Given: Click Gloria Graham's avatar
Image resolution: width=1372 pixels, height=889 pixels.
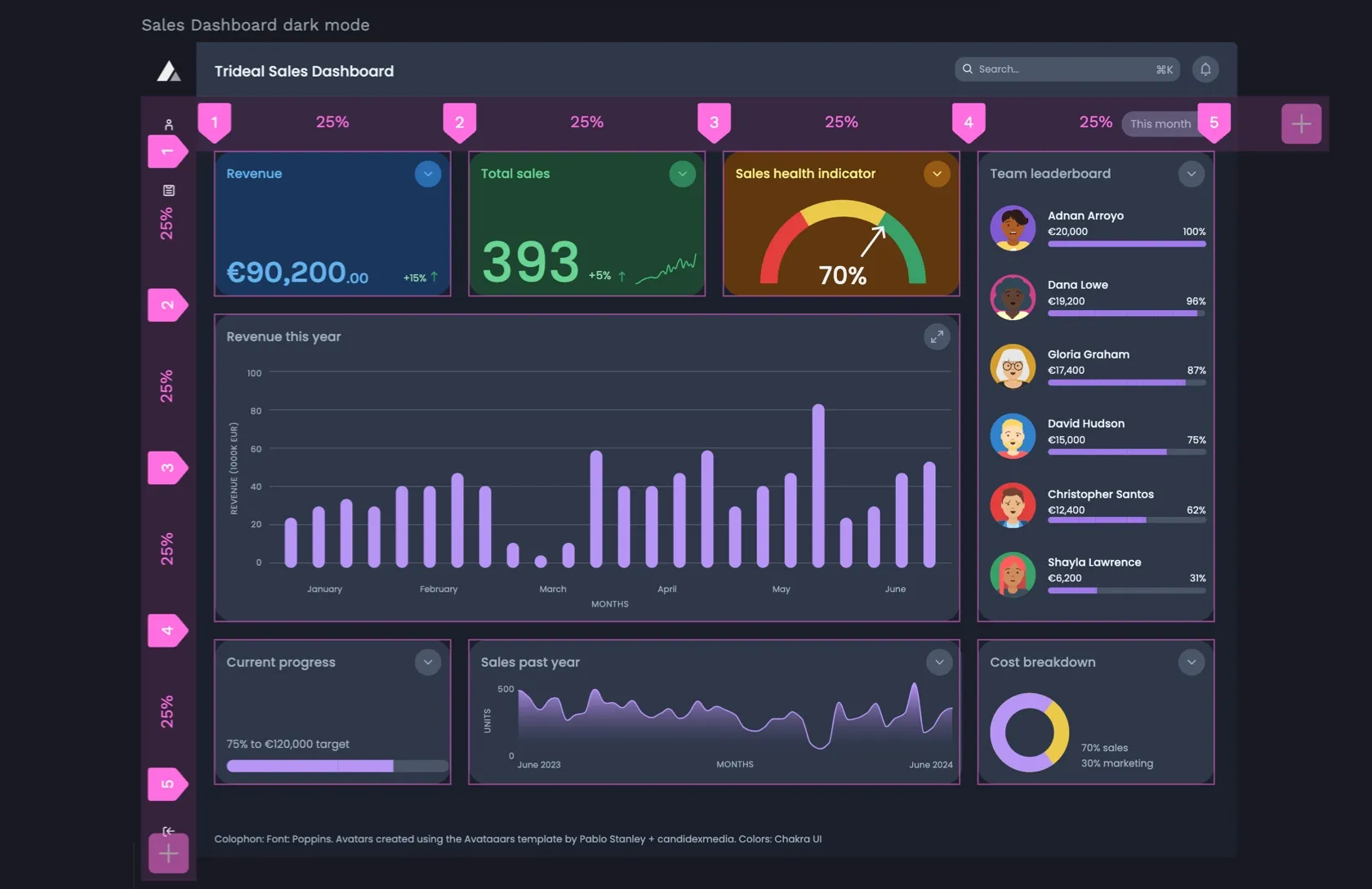Looking at the screenshot, I should [x=1013, y=367].
